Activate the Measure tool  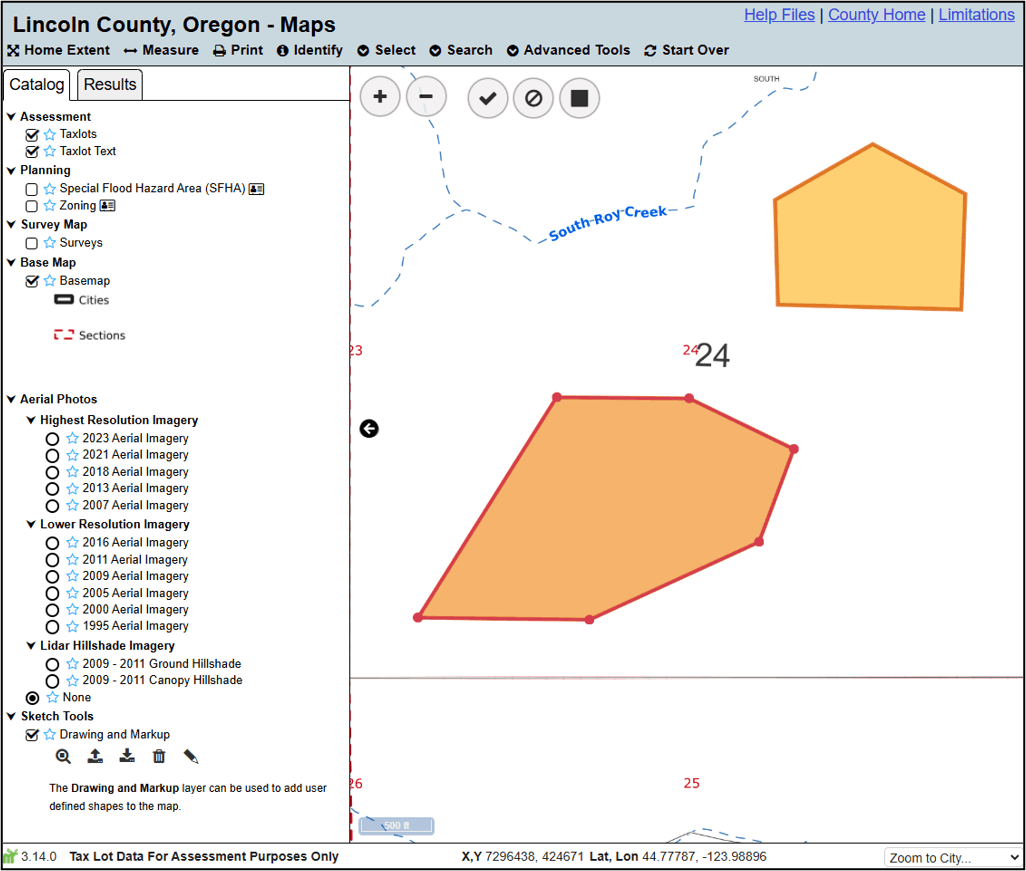tap(161, 50)
